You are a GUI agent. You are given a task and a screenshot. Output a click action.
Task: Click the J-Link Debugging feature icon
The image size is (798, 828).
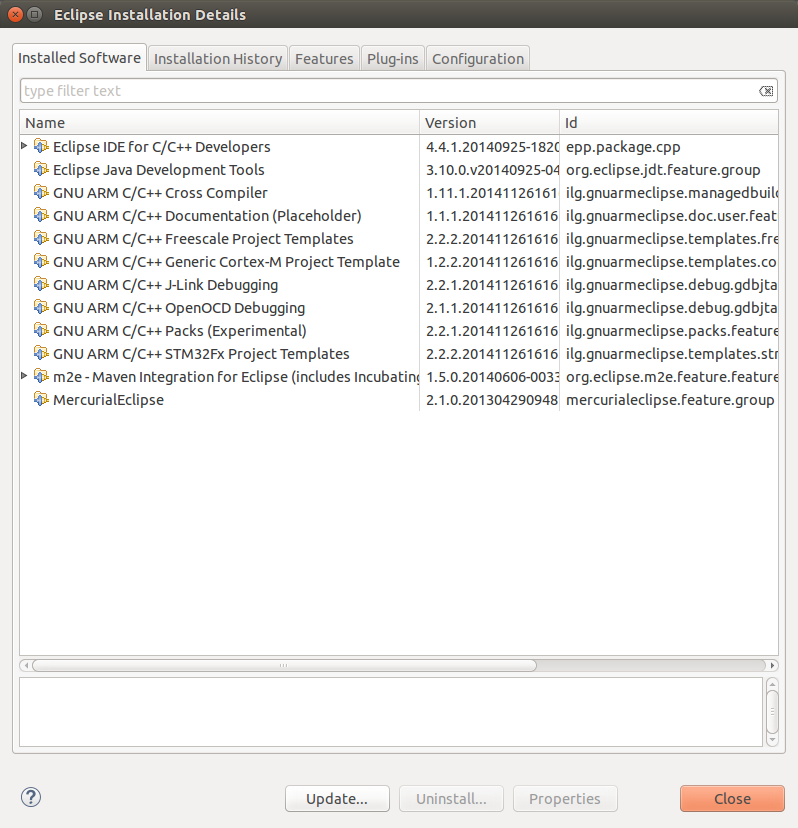click(41, 285)
